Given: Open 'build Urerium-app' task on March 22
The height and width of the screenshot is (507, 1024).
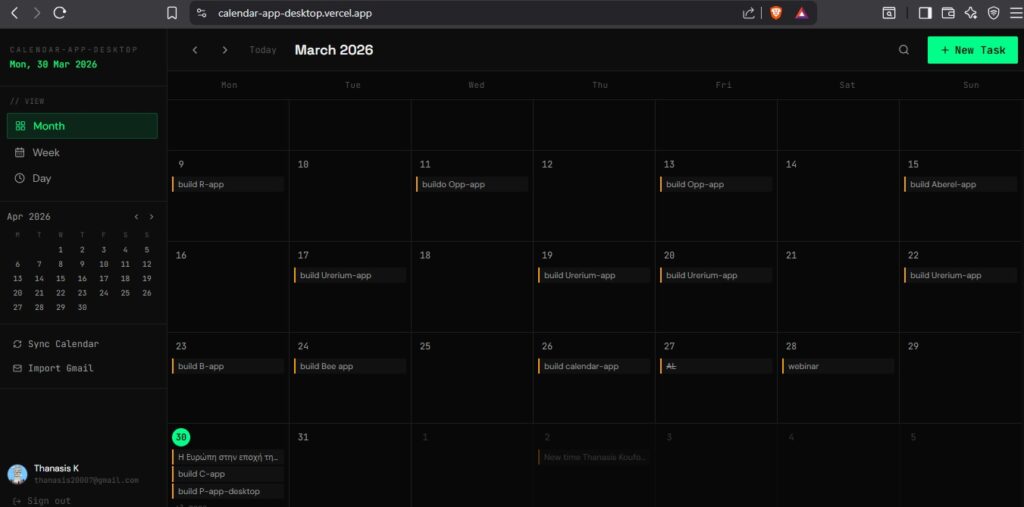Looking at the screenshot, I should (x=960, y=275).
